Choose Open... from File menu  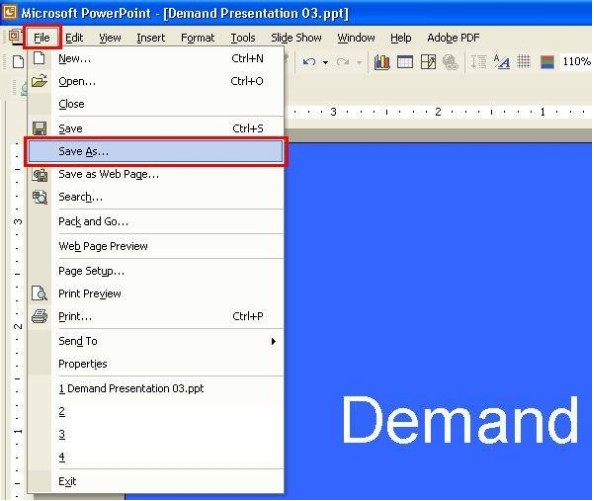pyautogui.click(x=156, y=81)
